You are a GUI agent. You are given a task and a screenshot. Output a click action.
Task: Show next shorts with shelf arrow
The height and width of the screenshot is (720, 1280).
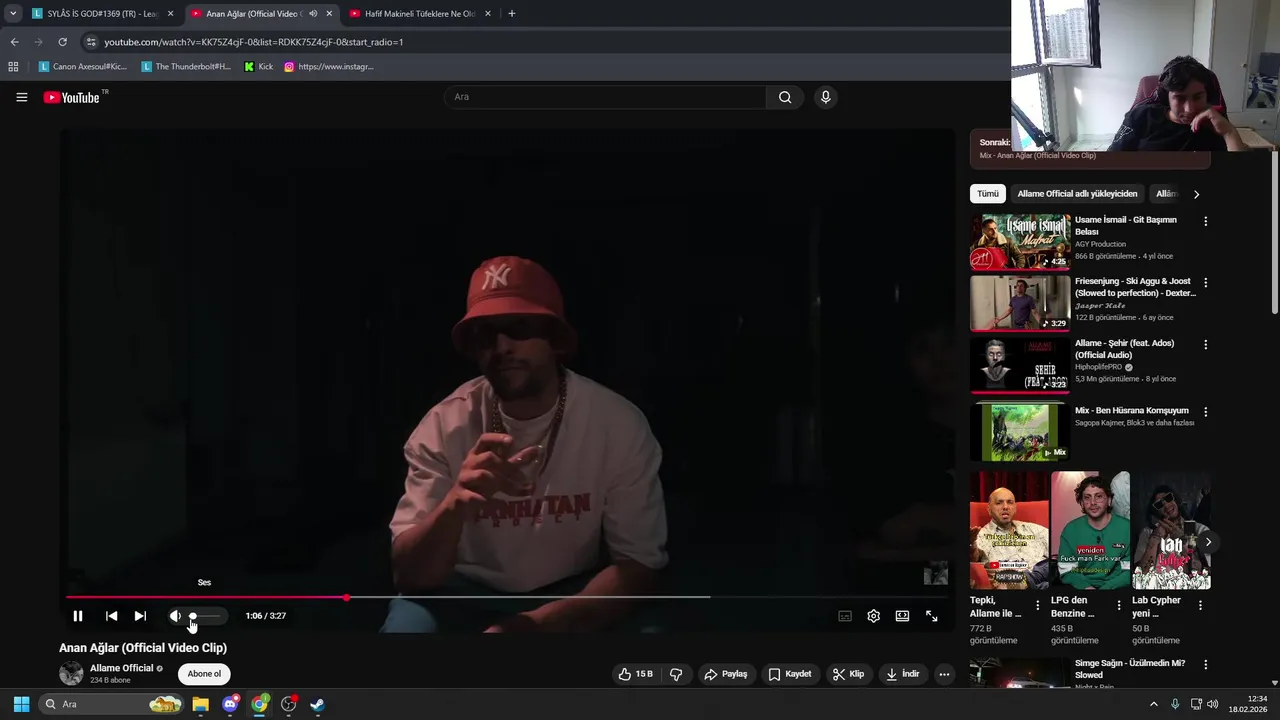click(1208, 542)
